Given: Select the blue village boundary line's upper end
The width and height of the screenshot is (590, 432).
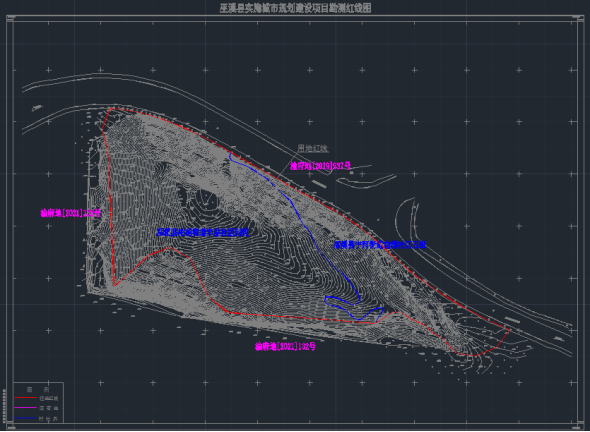Looking at the screenshot, I should point(230,155).
